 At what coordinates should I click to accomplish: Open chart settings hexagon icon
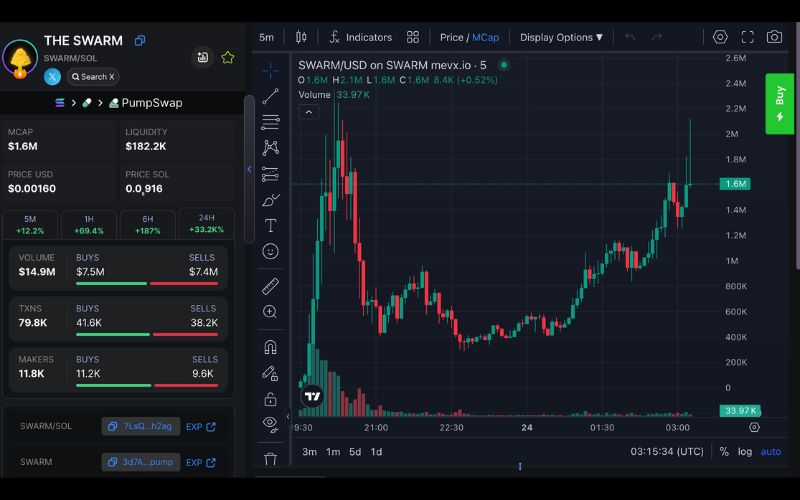[x=720, y=37]
